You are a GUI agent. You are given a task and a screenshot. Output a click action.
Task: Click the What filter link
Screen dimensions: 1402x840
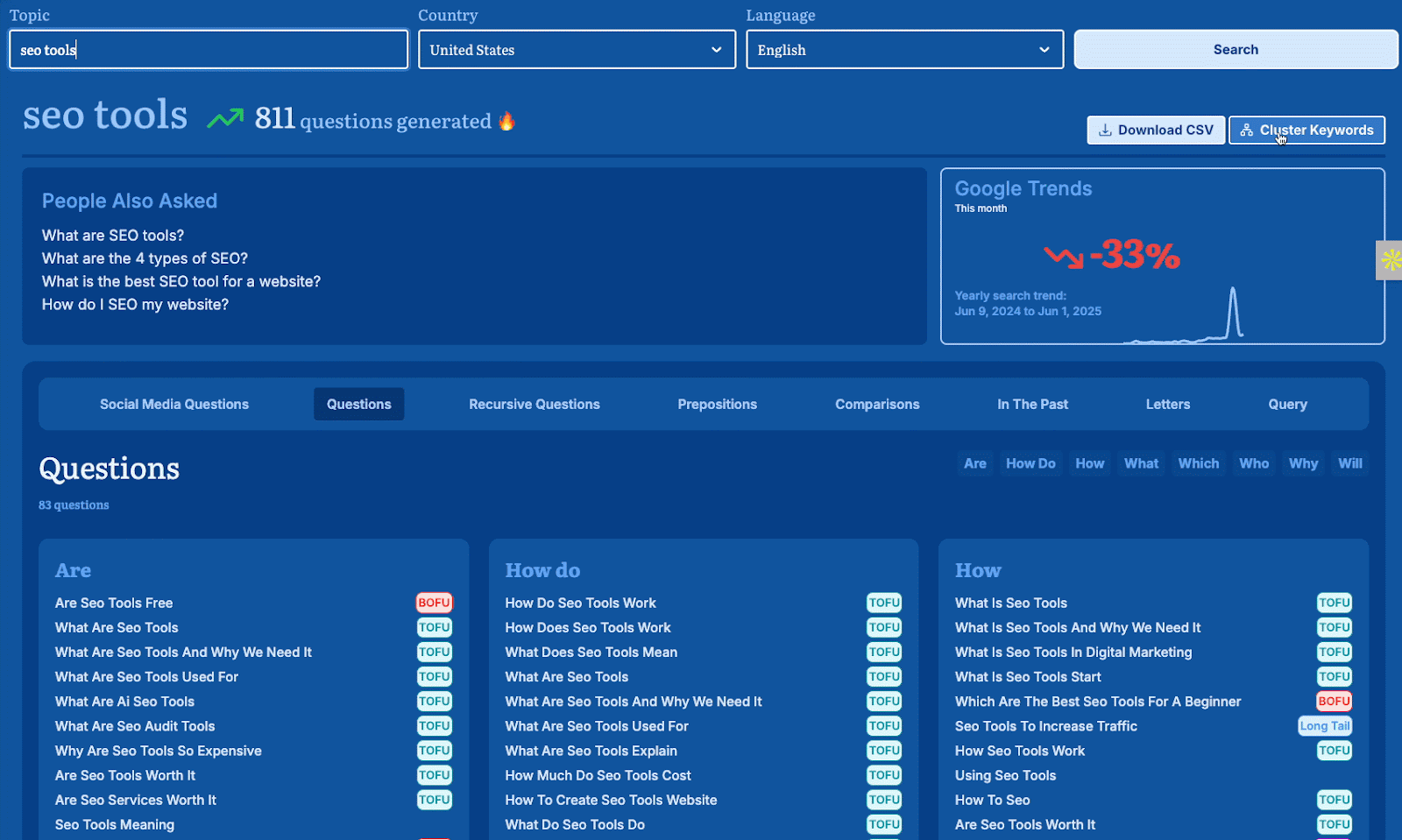1141,463
